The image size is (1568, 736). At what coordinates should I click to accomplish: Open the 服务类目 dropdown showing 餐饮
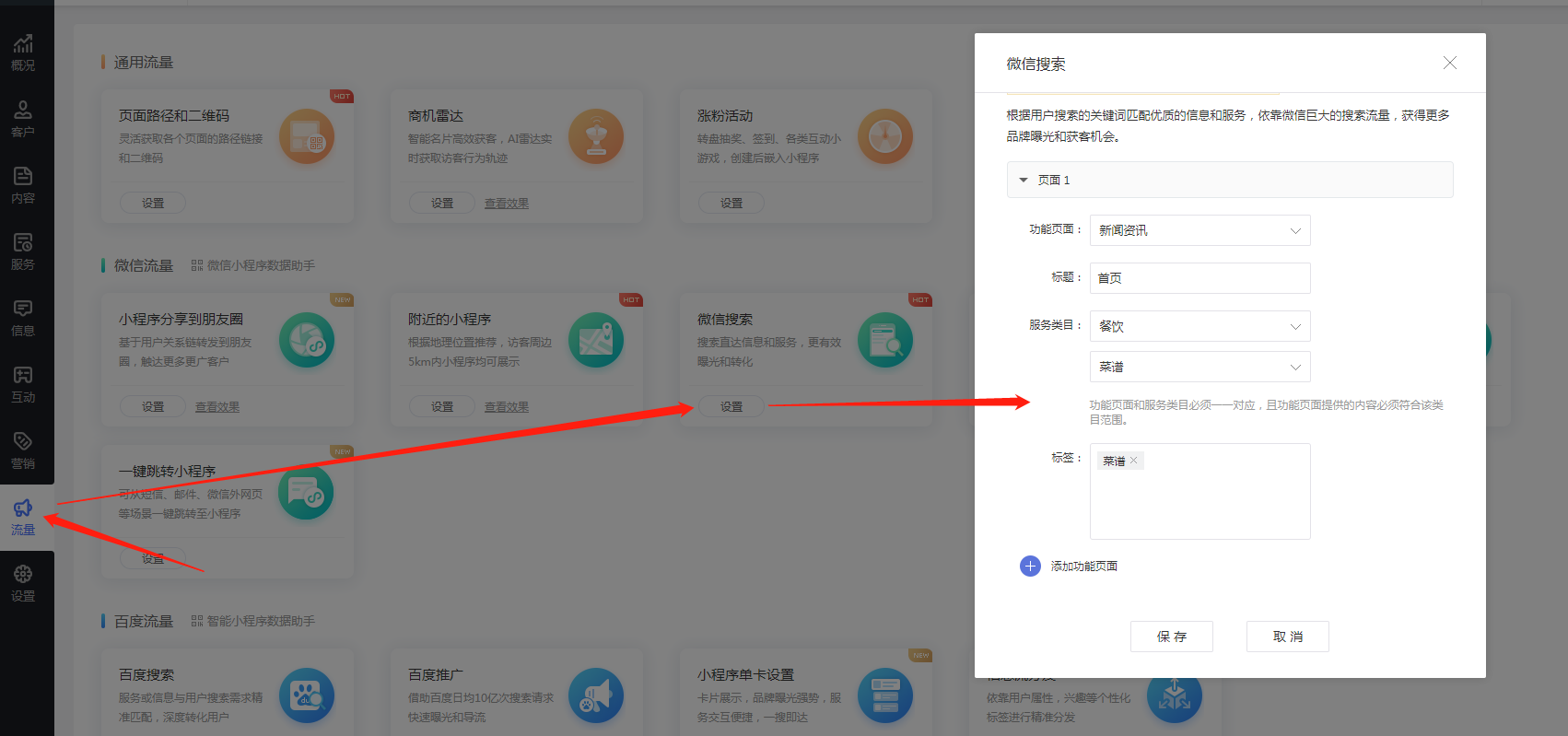(1199, 326)
